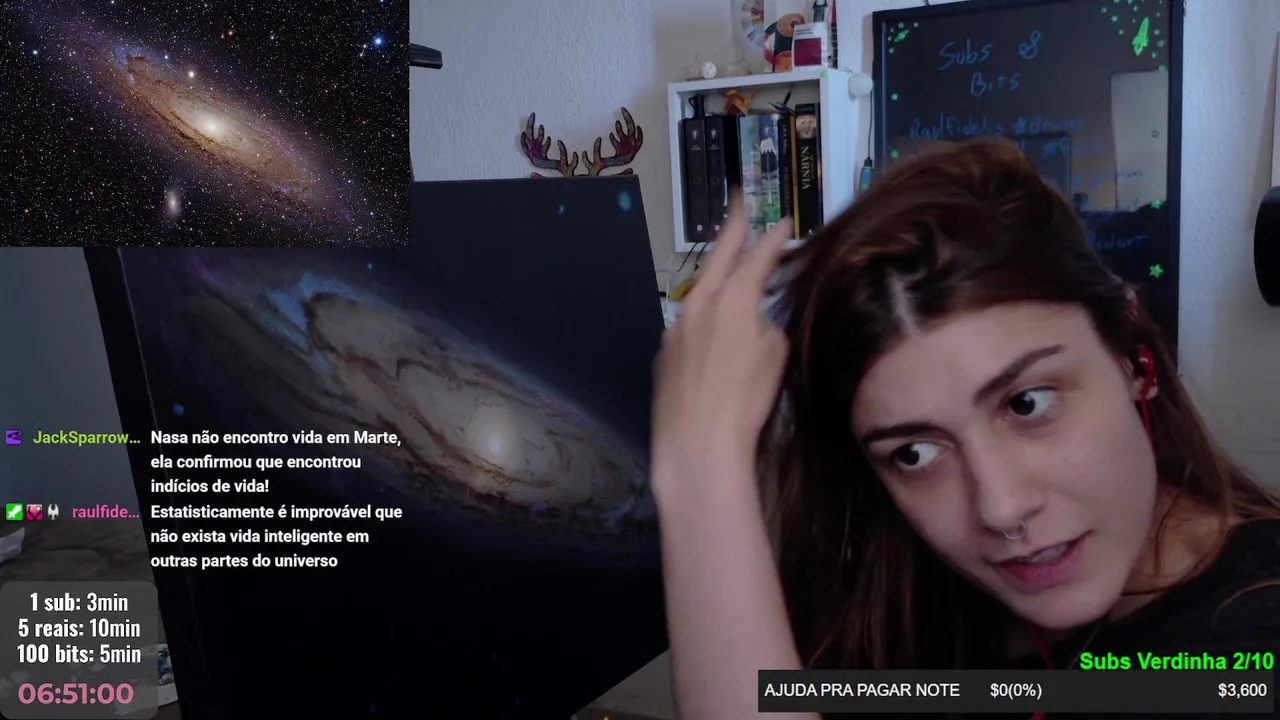Click the text 'outras partes do universo'
The width and height of the screenshot is (1280, 720).
pyautogui.click(x=244, y=561)
